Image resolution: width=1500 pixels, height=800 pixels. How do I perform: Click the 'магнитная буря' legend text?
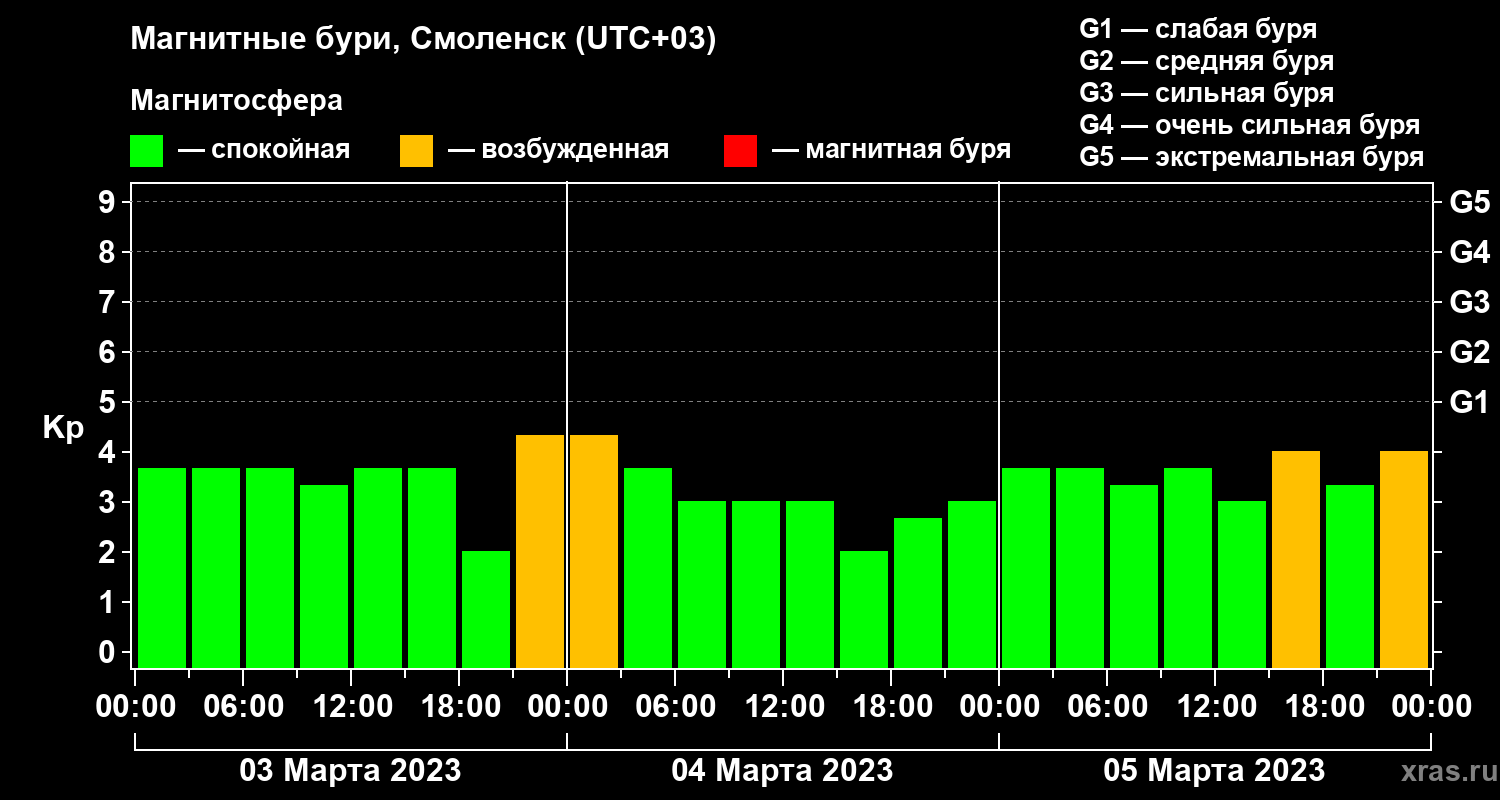point(908,150)
